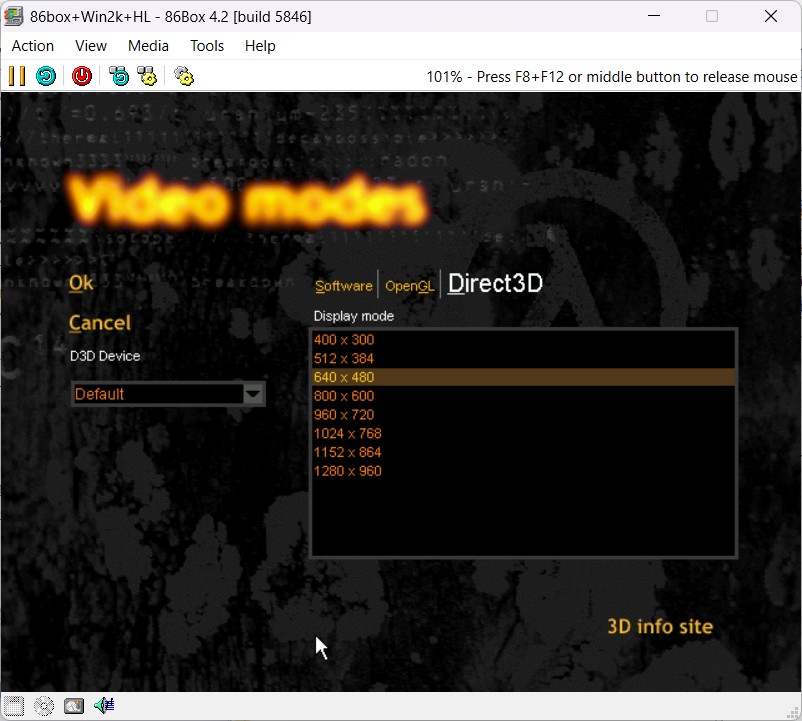Switch to the OpenGL renderer tab
This screenshot has height=721, width=802.
pos(410,286)
